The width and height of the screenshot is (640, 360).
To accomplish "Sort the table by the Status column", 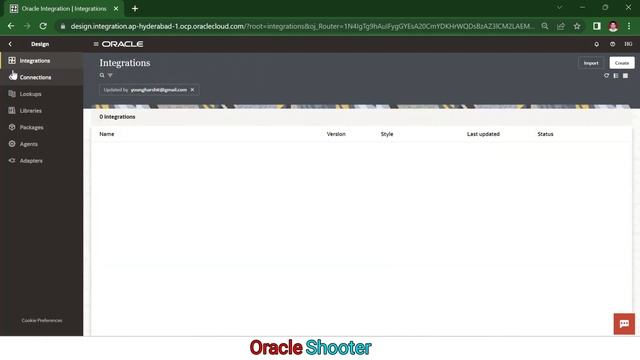I will [545, 134].
